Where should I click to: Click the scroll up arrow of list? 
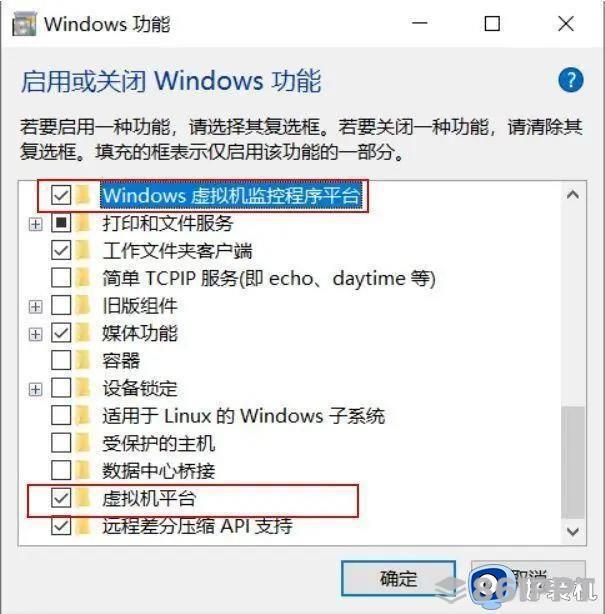click(573, 194)
